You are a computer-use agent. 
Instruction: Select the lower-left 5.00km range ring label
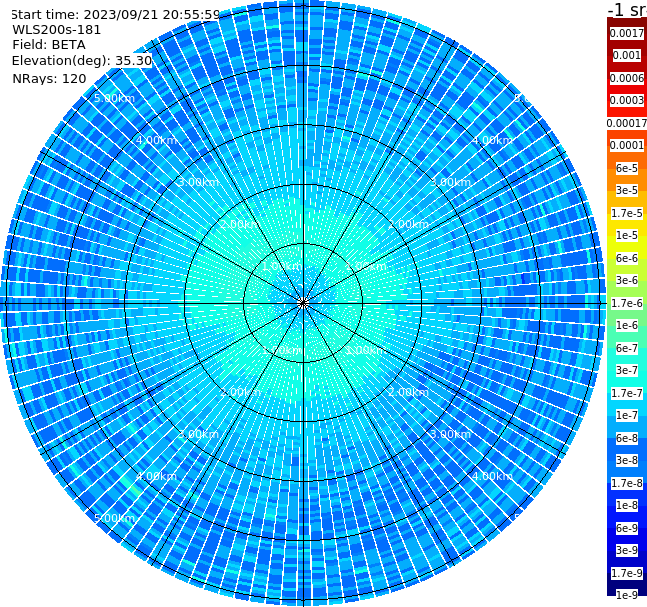tap(114, 518)
